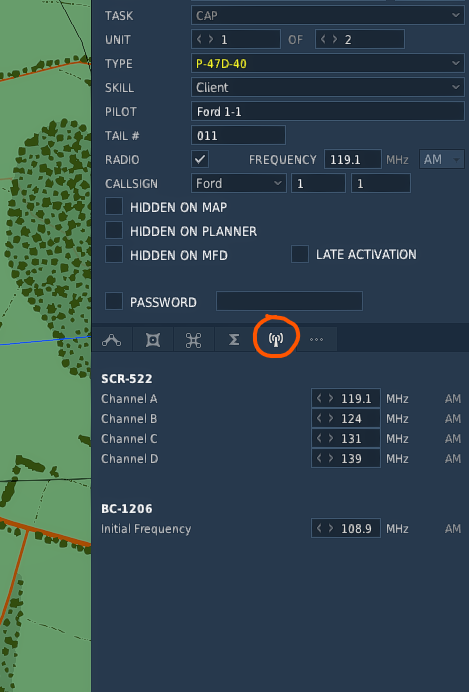Decrease Channel D frequency arrow
This screenshot has height=692, width=469.
tap(319, 459)
